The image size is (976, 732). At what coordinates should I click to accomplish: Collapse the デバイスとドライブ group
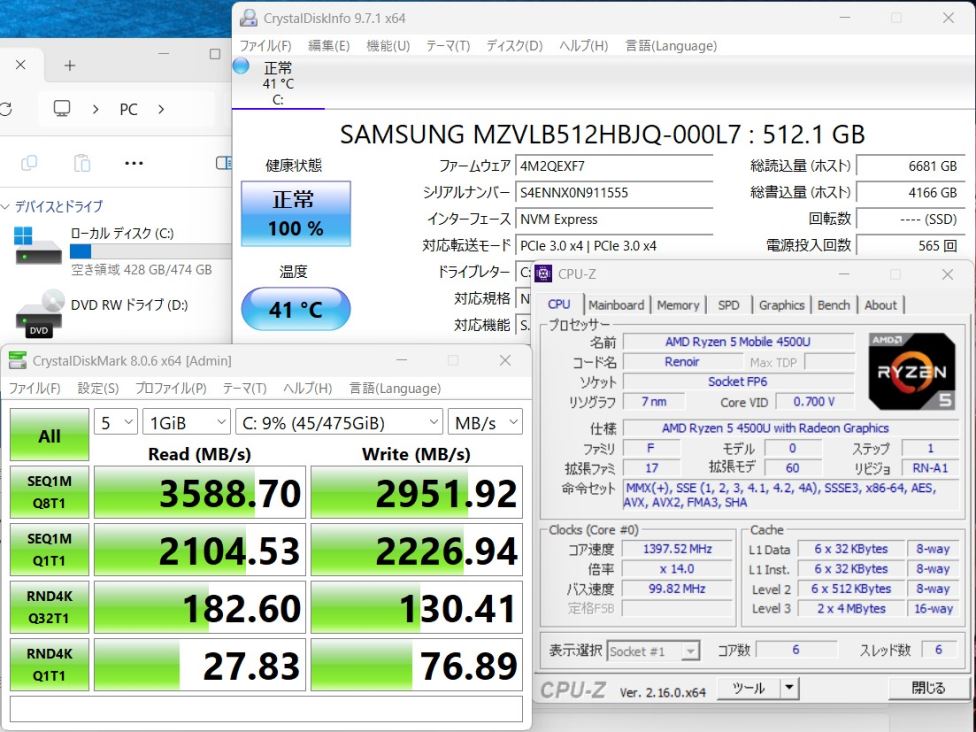coord(6,207)
